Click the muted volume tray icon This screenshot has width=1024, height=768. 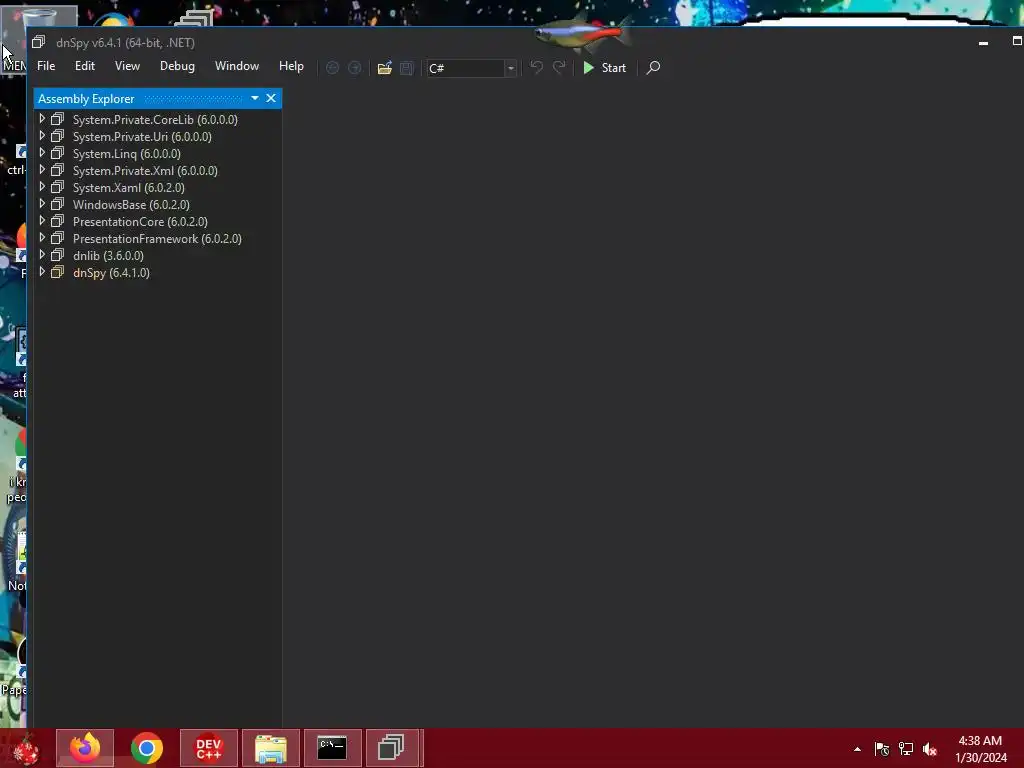930,749
